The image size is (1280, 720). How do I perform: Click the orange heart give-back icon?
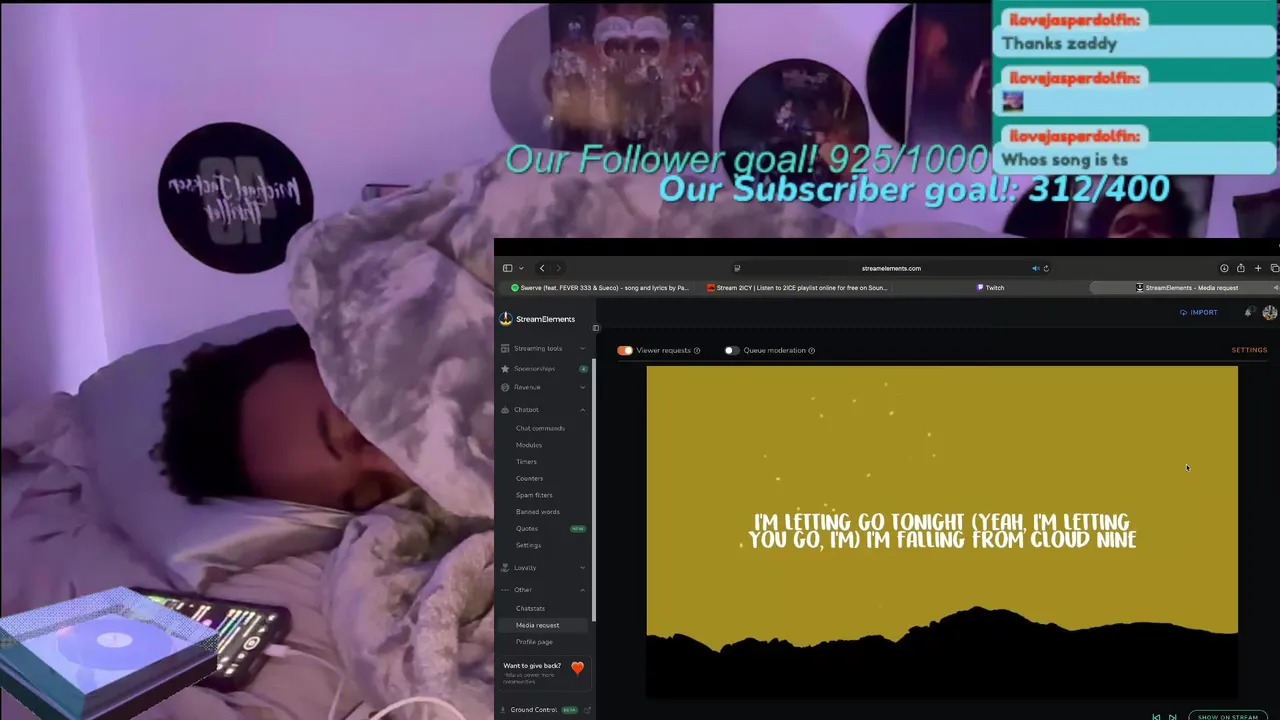tap(577, 668)
